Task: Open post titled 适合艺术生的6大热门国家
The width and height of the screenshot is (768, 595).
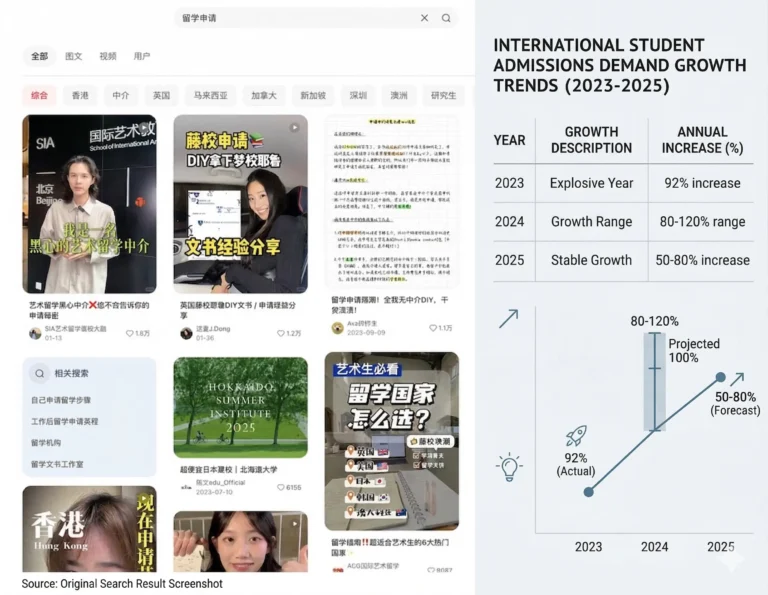Action: 390,547
